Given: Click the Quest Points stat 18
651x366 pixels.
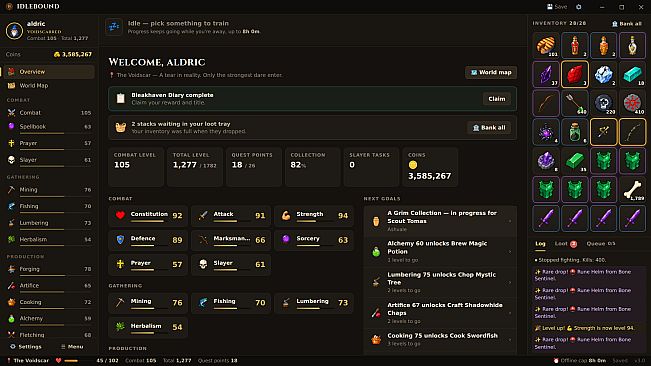Looking at the screenshot, I should pyautogui.click(x=254, y=167).
